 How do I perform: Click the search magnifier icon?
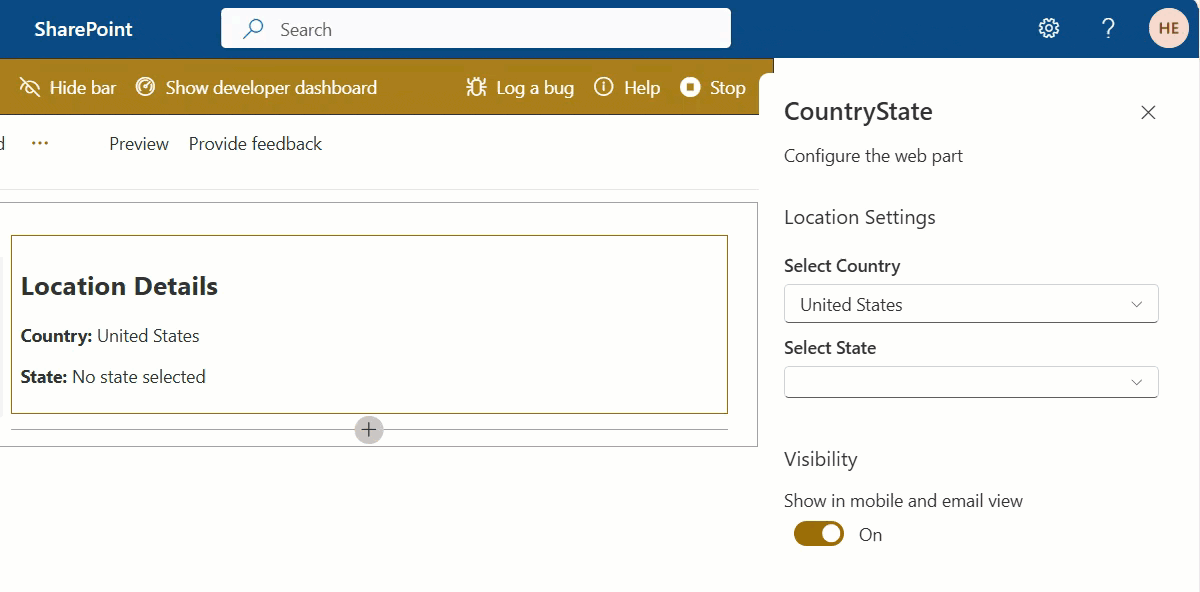pyautogui.click(x=254, y=29)
